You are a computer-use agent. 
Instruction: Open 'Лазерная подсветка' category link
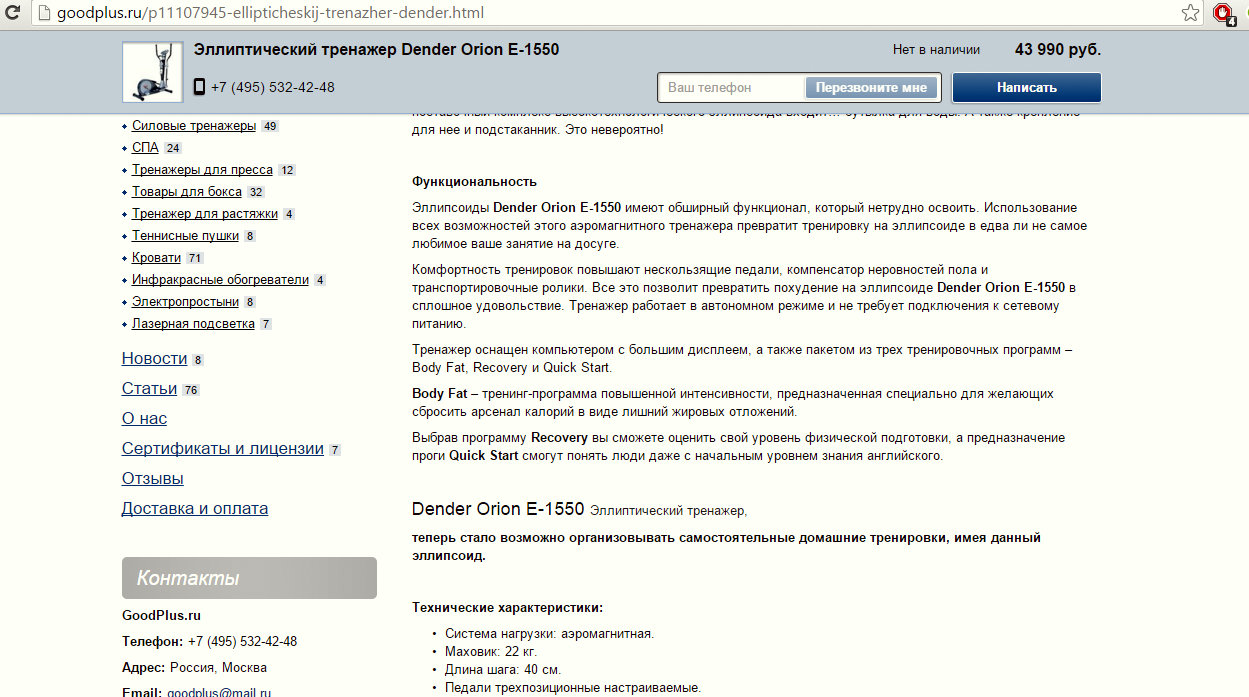click(x=193, y=324)
